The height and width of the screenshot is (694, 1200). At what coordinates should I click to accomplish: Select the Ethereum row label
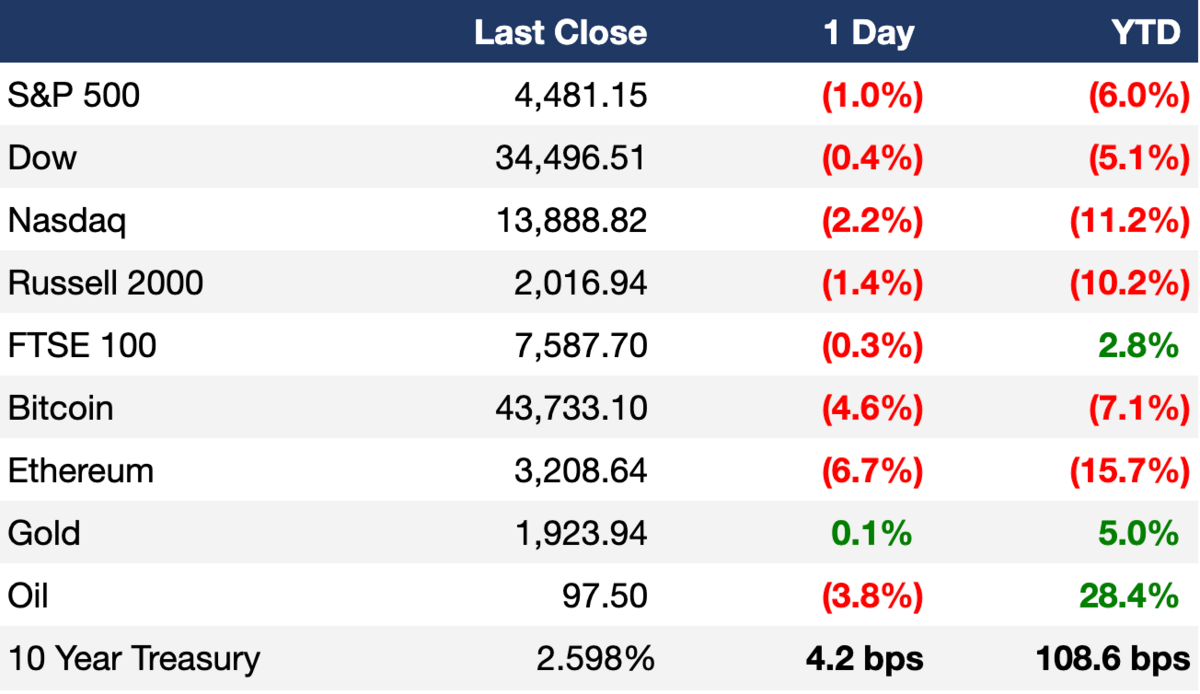pos(81,470)
